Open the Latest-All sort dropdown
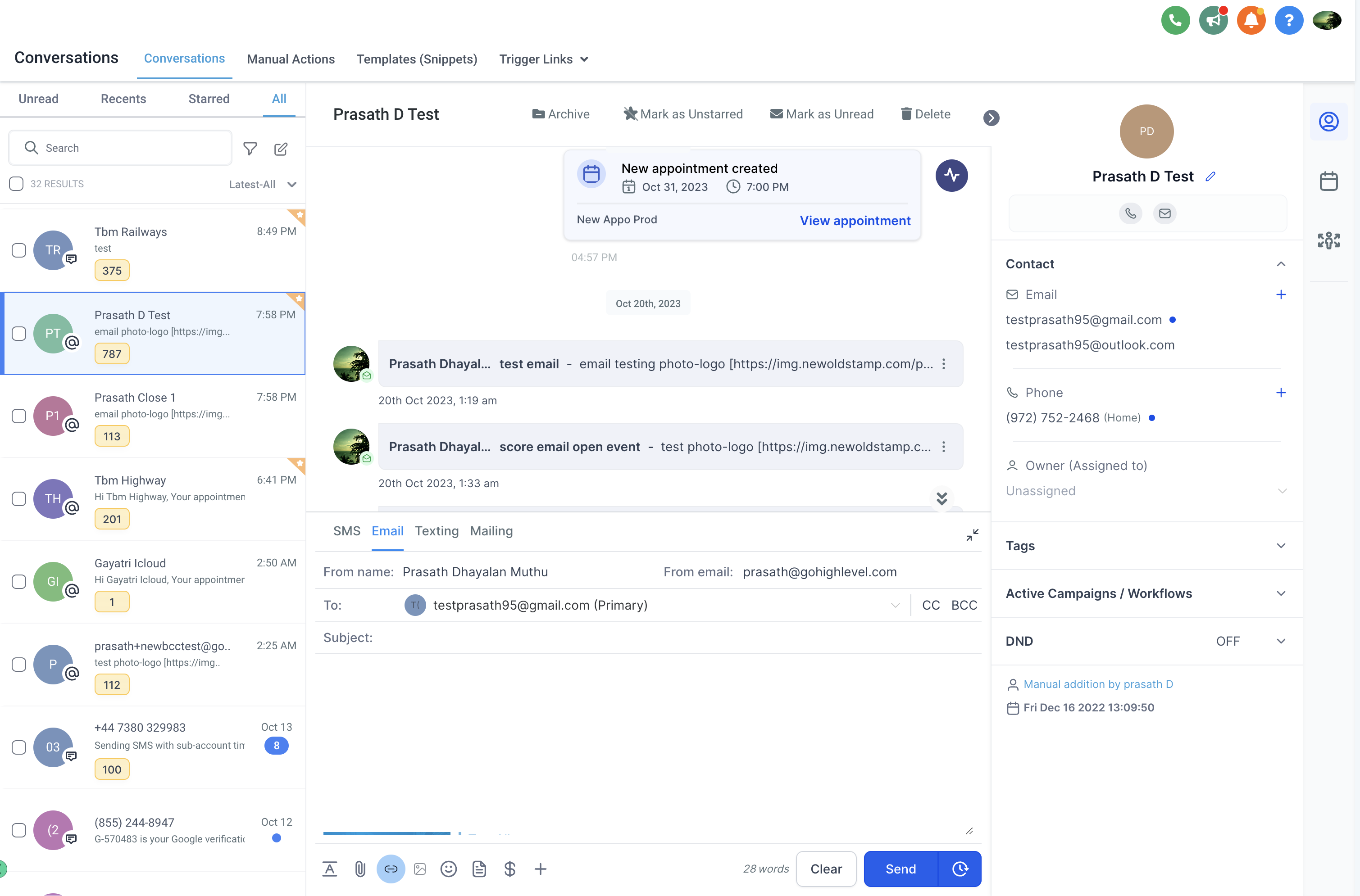 coord(262,184)
